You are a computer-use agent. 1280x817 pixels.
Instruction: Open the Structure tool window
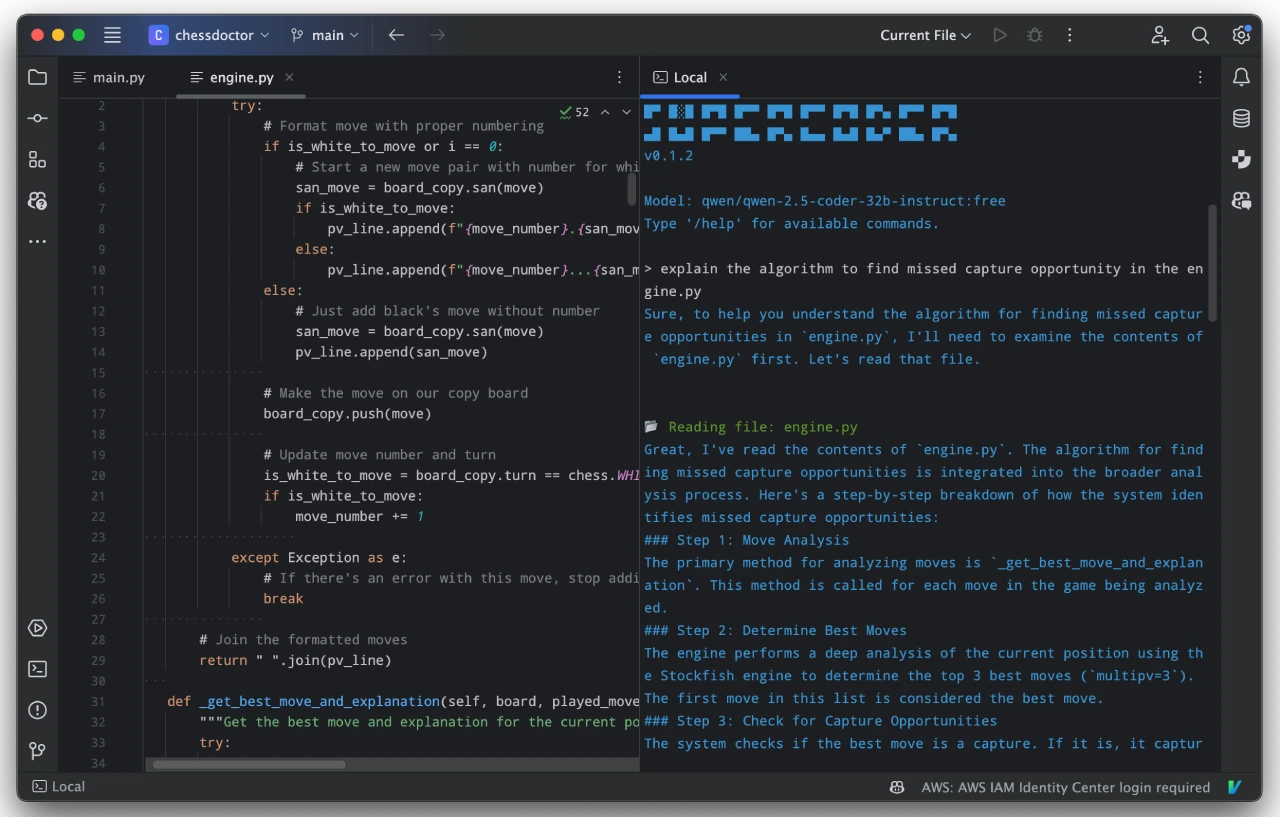[x=37, y=159]
